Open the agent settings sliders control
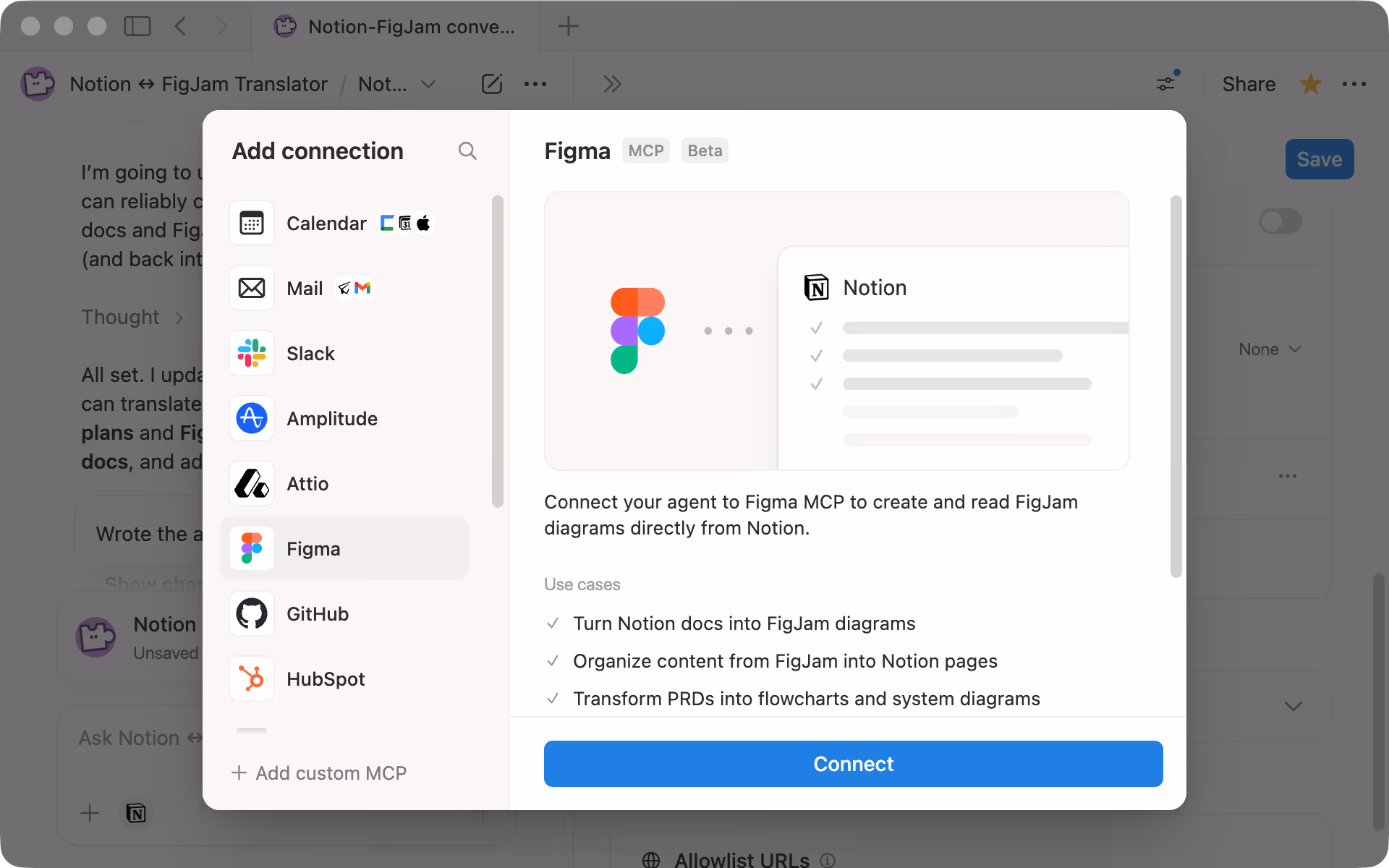The height and width of the screenshot is (868, 1389). (x=1165, y=83)
